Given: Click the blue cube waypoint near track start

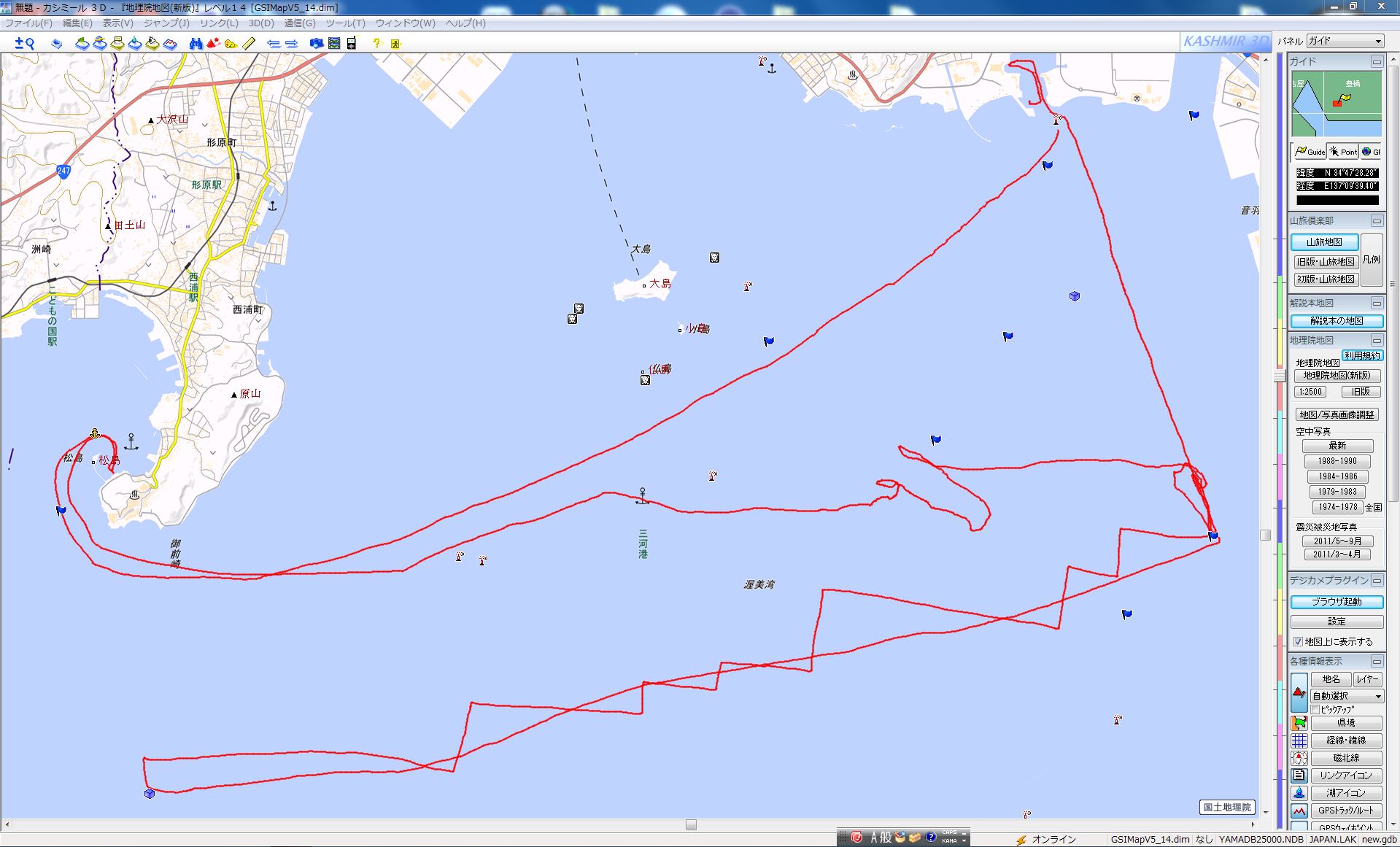Looking at the screenshot, I should click(x=150, y=793).
